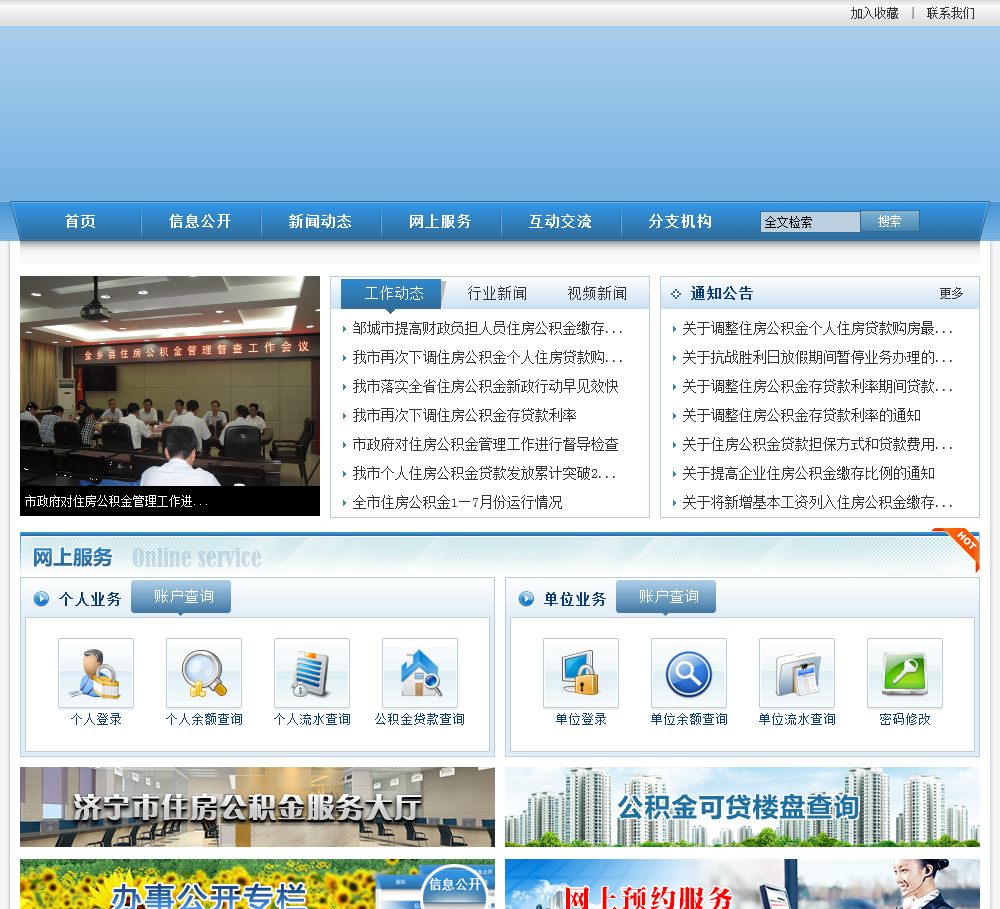The height and width of the screenshot is (909, 1000).
Task: Open the 公积金贷款查询 house icon
Action: [x=420, y=673]
